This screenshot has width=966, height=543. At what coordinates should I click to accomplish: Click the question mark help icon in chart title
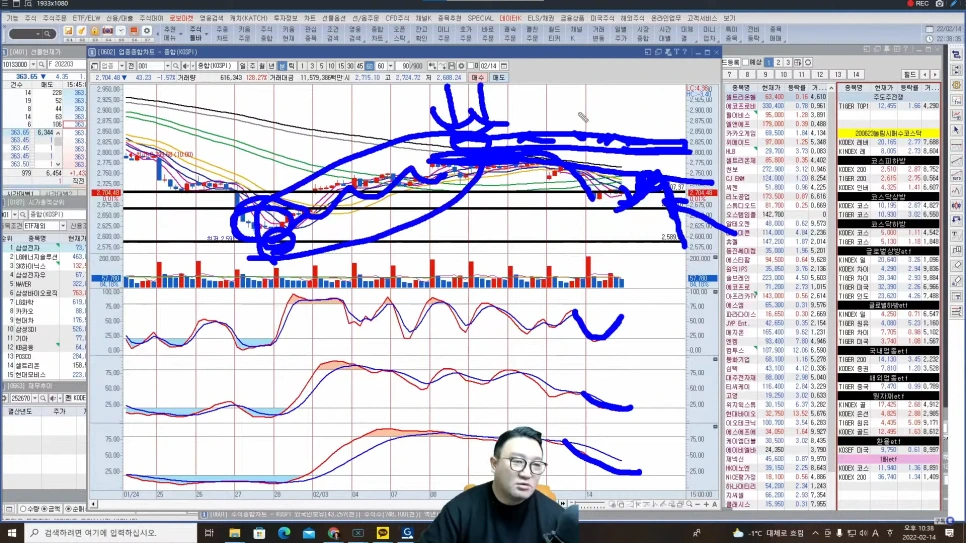coord(684,52)
